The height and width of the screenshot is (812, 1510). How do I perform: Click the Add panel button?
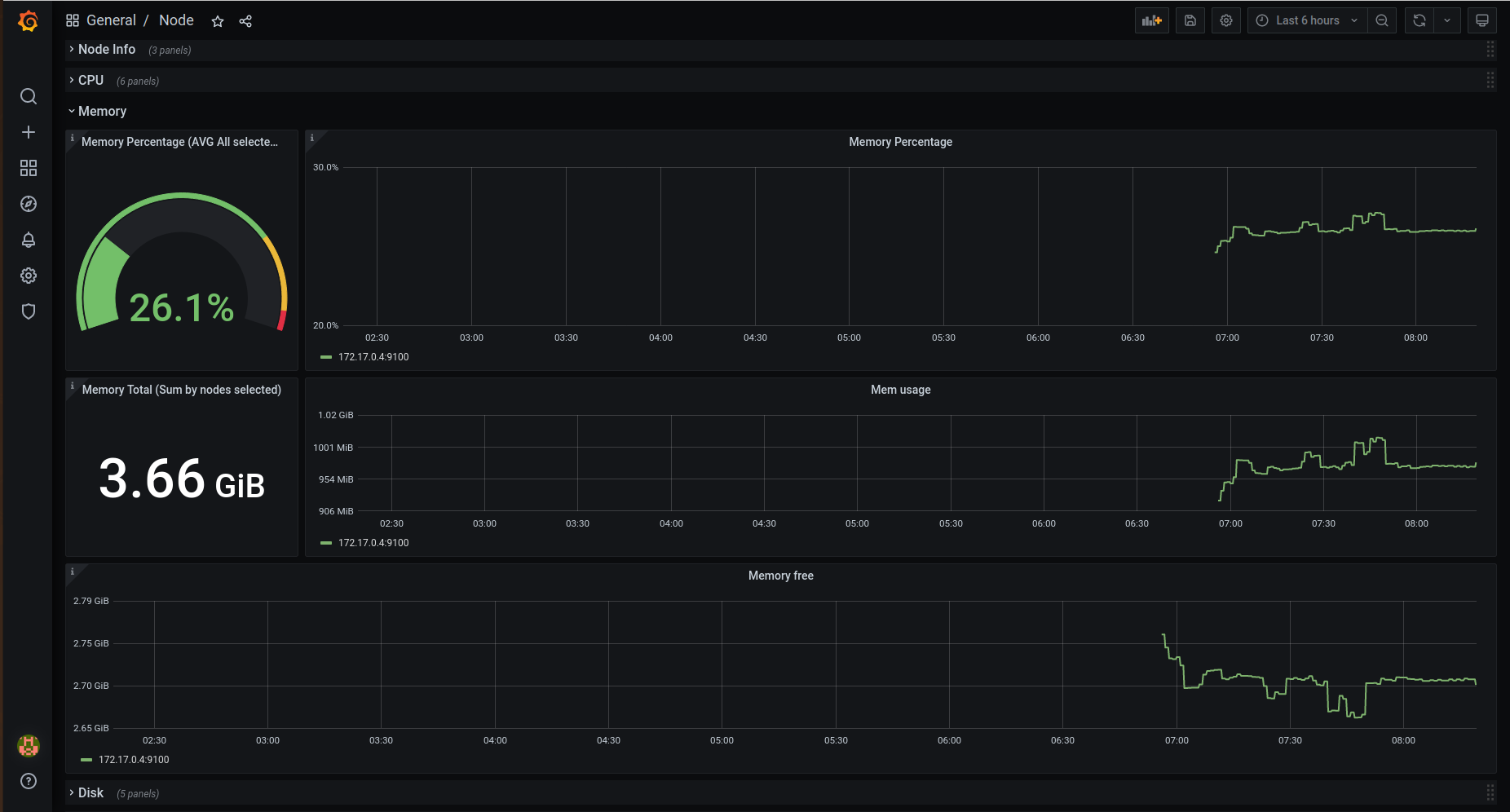tap(1152, 20)
